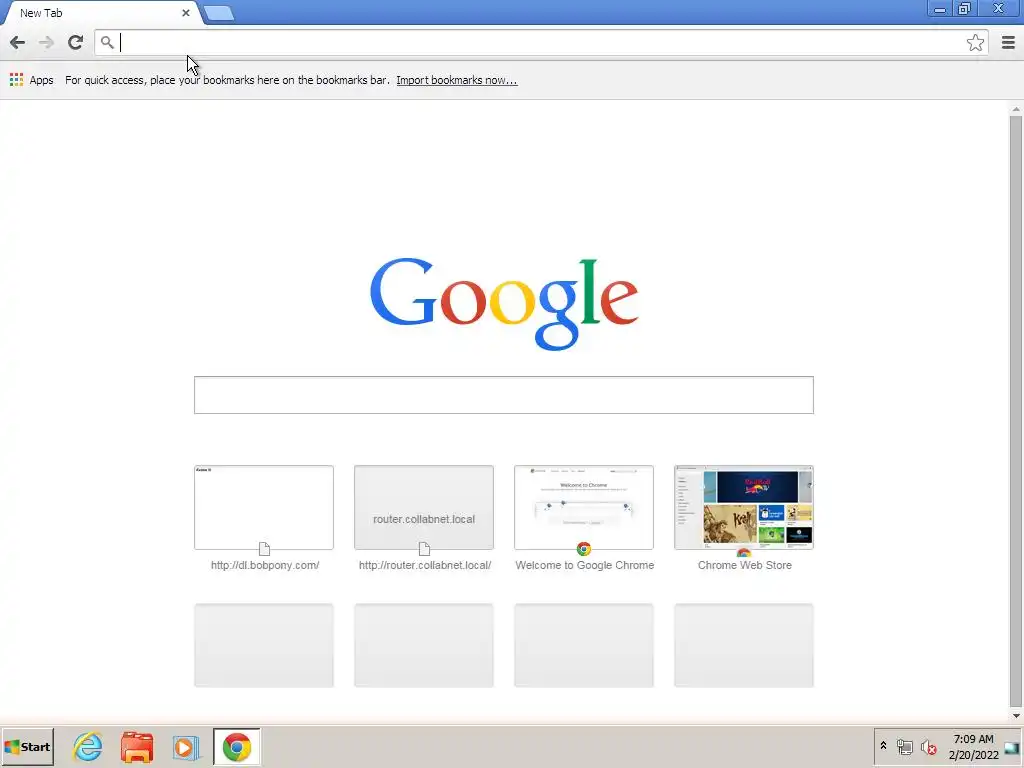Click the network tray icon

click(x=904, y=746)
